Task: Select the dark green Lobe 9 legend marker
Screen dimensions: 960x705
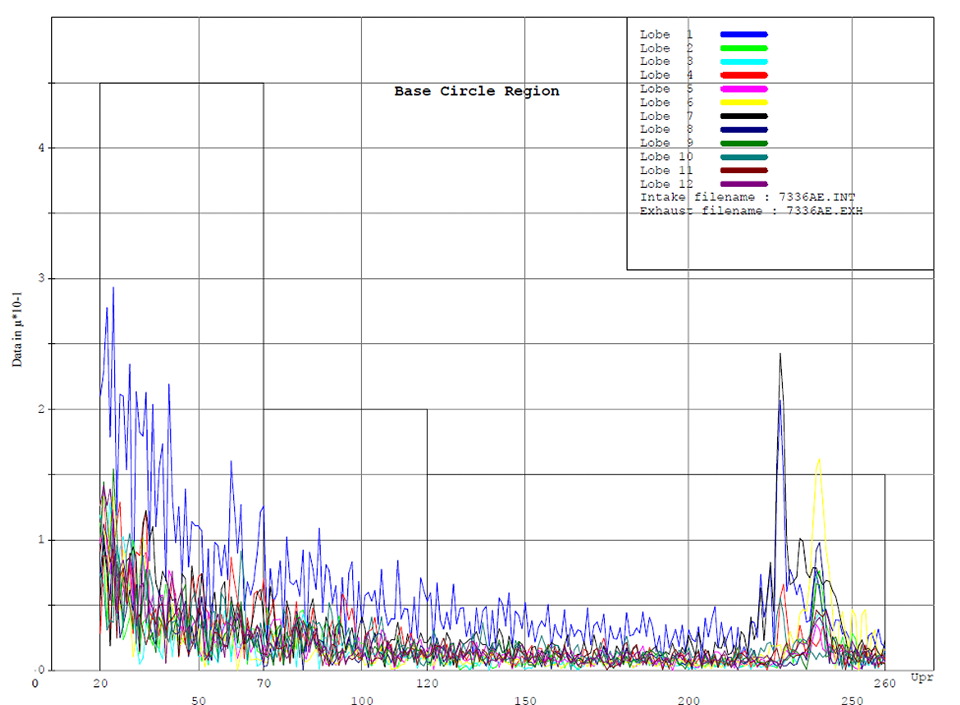Action: 742,143
